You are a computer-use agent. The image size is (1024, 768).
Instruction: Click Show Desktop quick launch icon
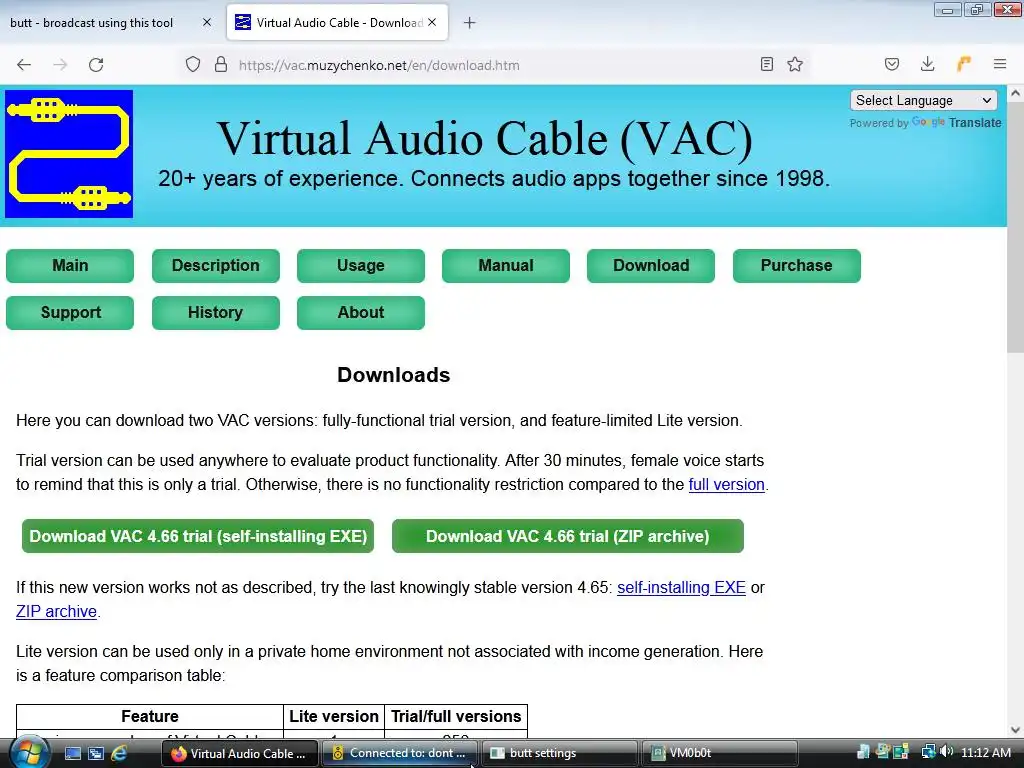(x=73, y=754)
